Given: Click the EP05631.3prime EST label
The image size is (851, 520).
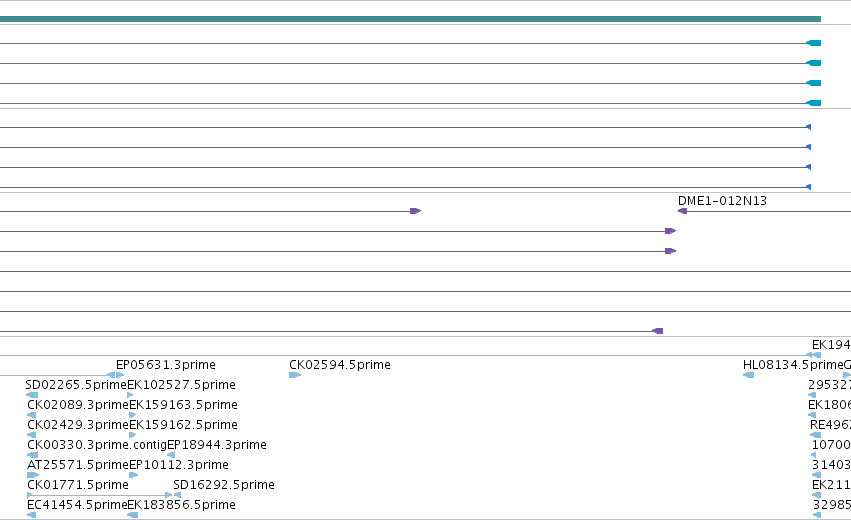Looking at the screenshot, I should [x=166, y=365].
